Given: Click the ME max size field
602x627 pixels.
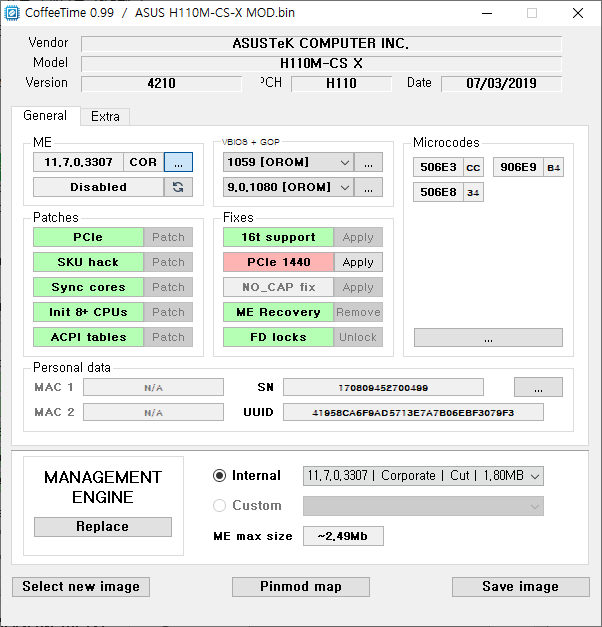Looking at the screenshot, I should point(343,536).
